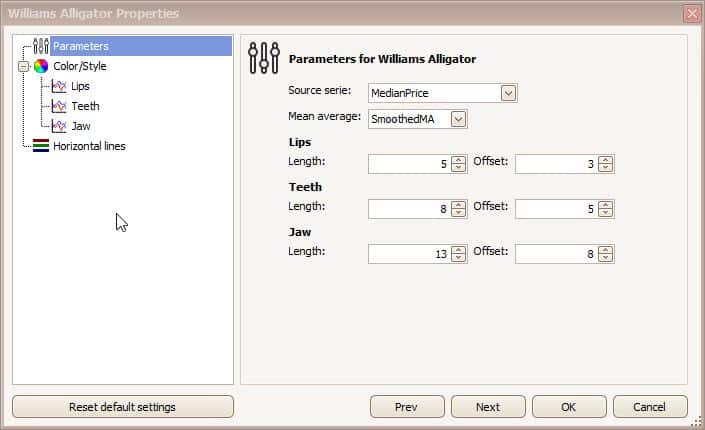Viewport: 705px width, 430px height.
Task: Click the Prev button
Action: click(407, 407)
